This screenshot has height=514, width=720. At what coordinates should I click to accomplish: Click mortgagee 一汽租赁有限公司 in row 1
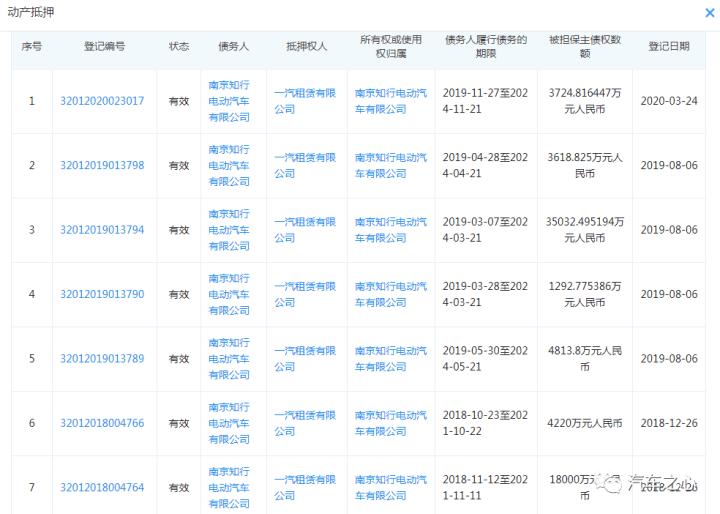click(305, 101)
